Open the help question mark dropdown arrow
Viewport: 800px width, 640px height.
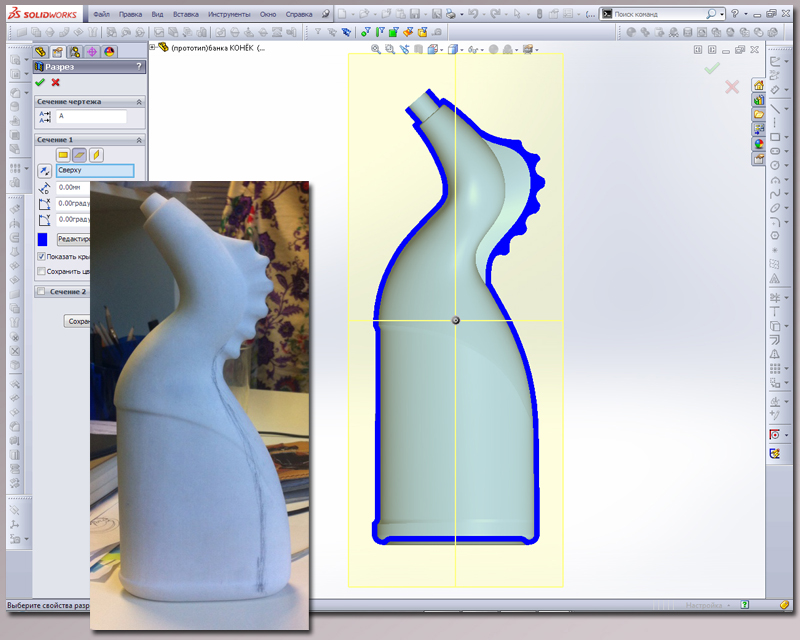[745, 14]
